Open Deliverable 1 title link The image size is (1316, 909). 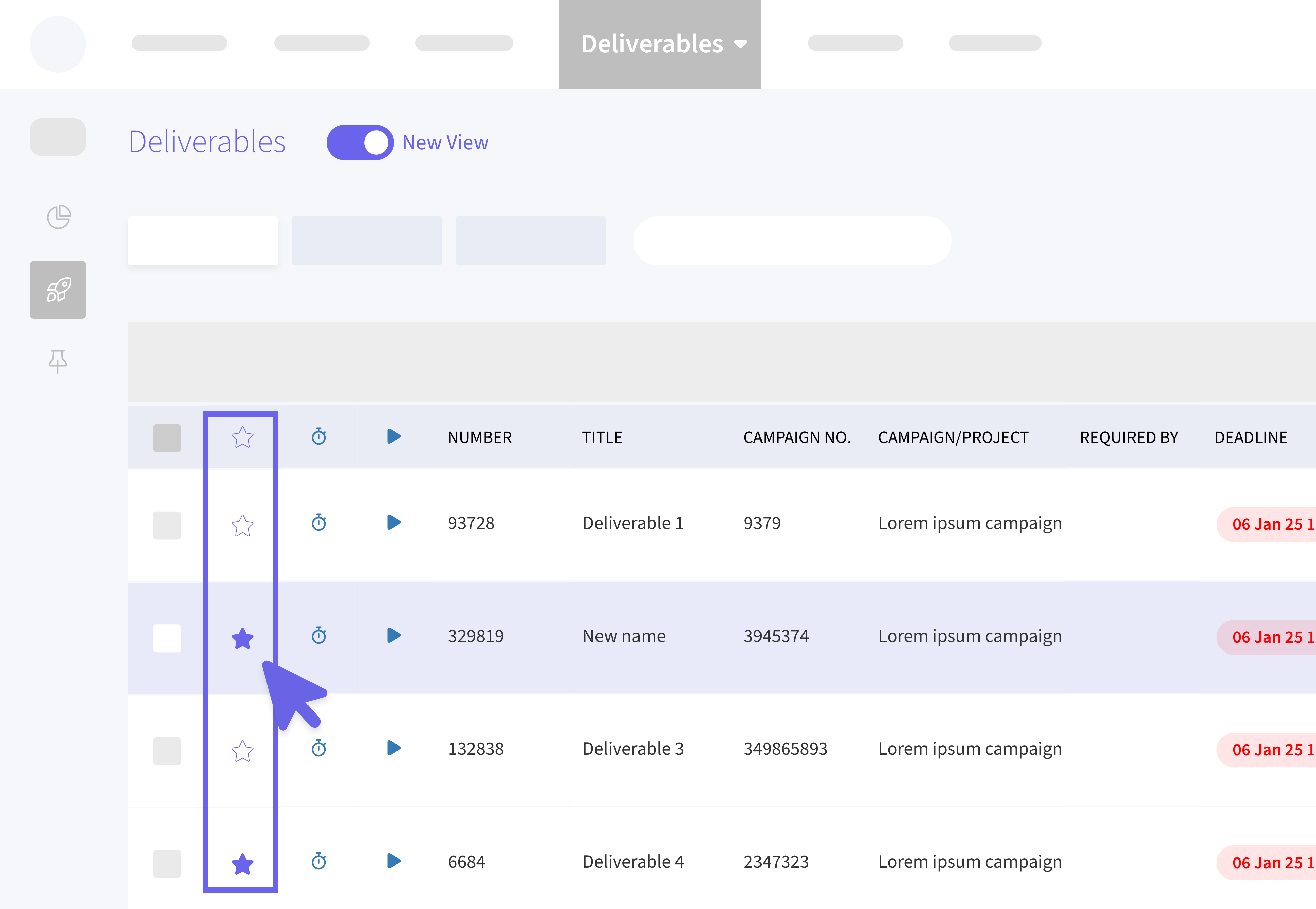point(633,523)
